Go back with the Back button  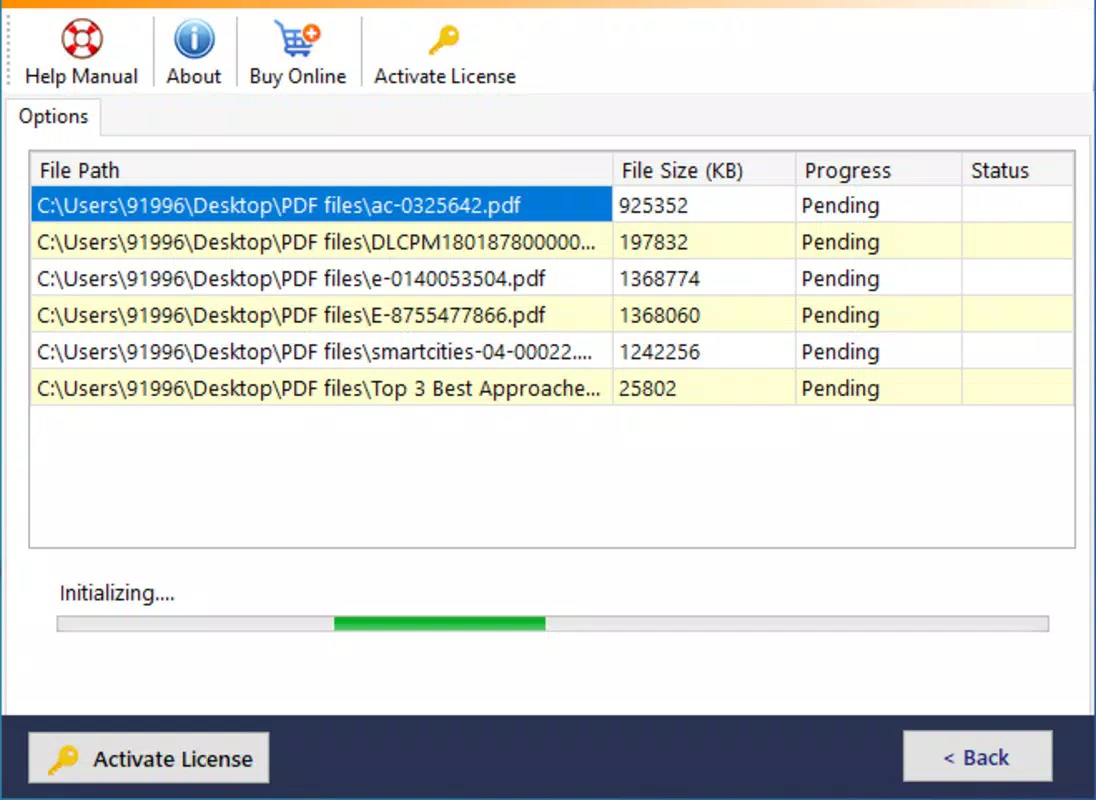click(977, 757)
